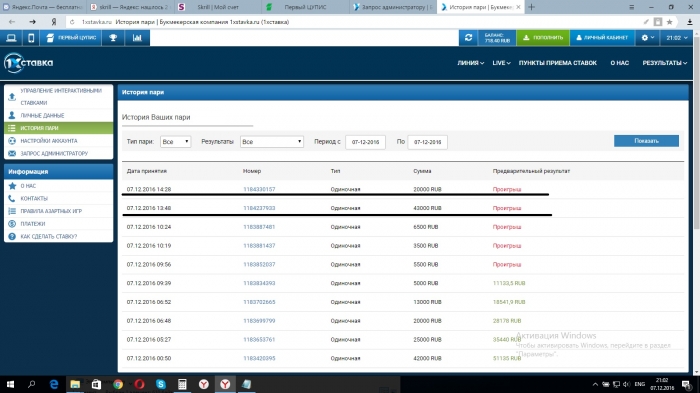Open bet number 1183852037
700x393 pixels.
click(x=259, y=264)
